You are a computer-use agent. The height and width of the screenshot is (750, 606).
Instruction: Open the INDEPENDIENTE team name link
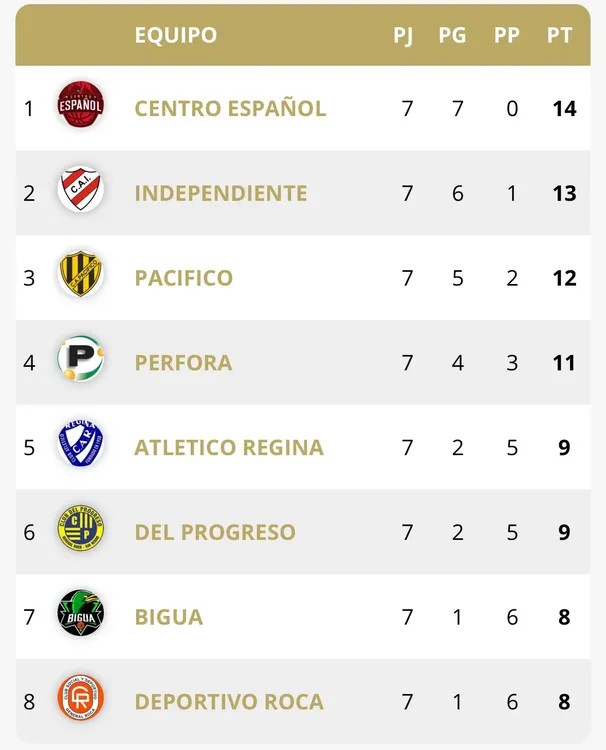[221, 193]
